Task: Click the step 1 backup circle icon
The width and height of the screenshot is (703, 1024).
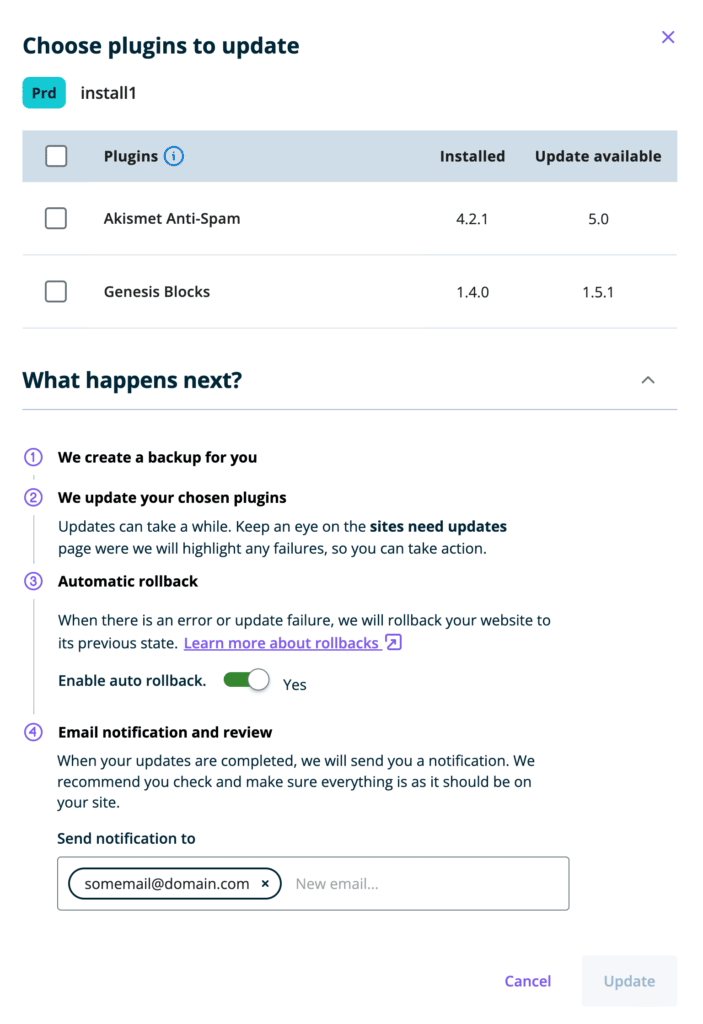Action: [34, 458]
